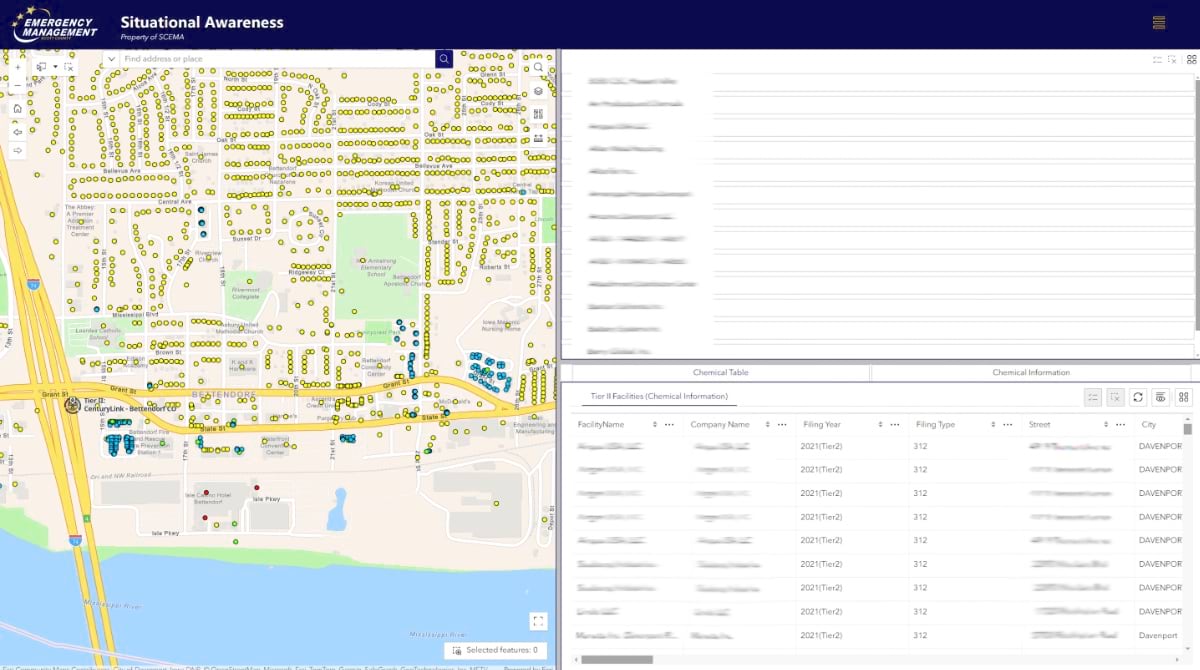Click the Rivermont Collegiate map label
Image resolution: width=1200 pixels, height=670 pixels.
pyautogui.click(x=246, y=294)
